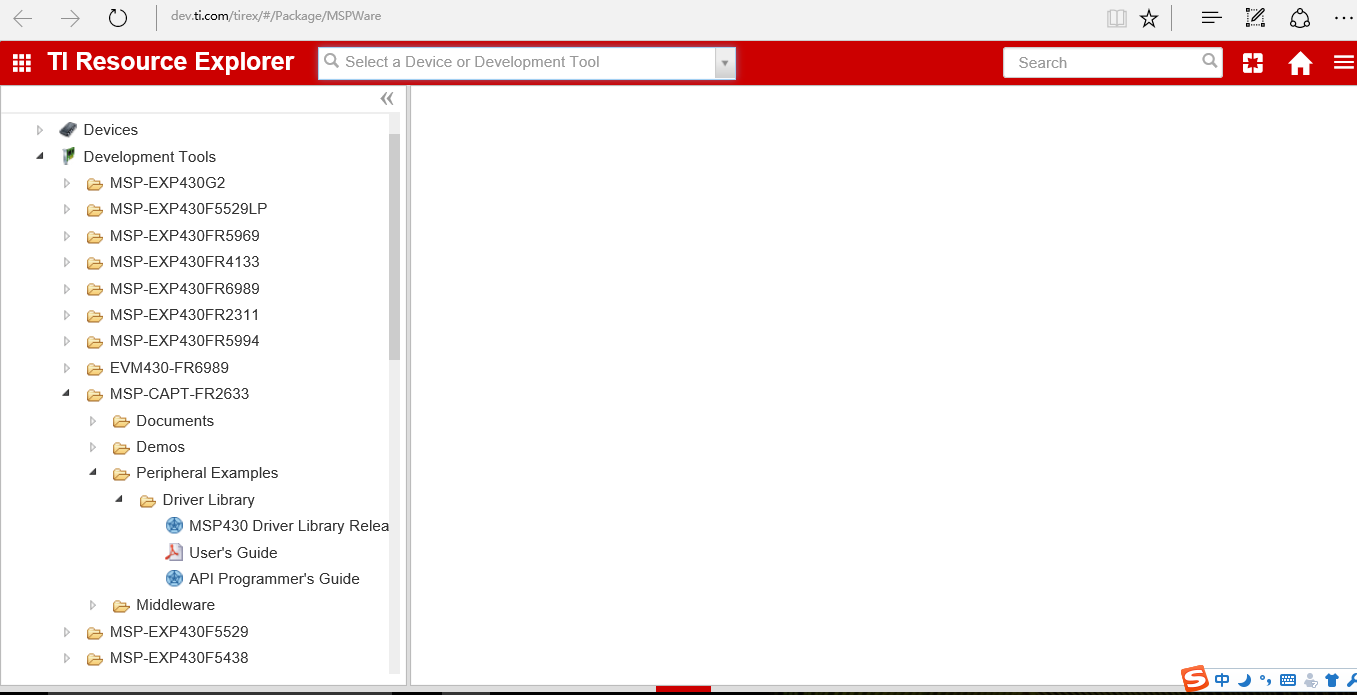1357x695 pixels.
Task: Expand the Devices tree node
Action: pos(40,130)
